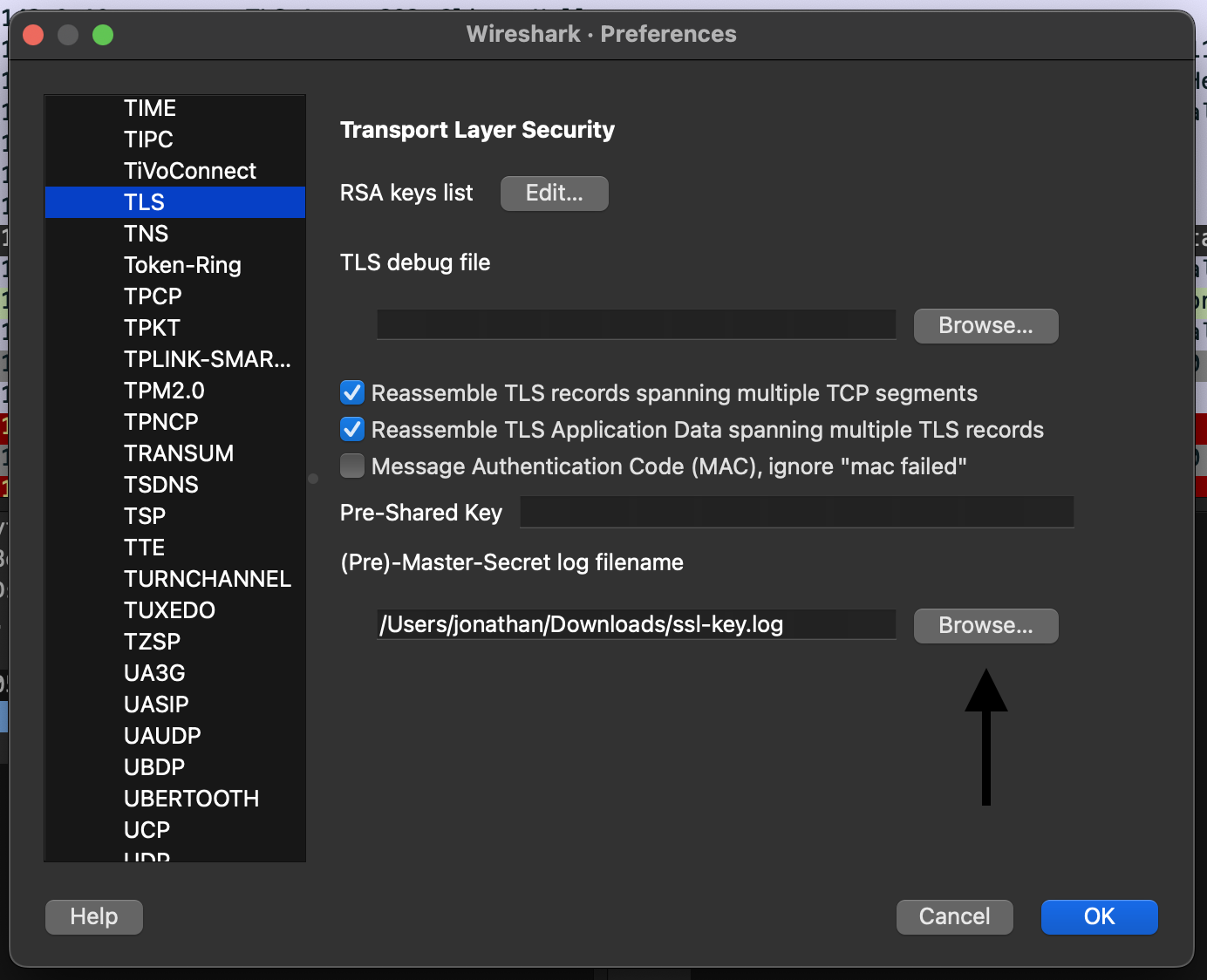This screenshot has height=980, width=1207.
Task: Select TZSP in the protocol list
Action: (174, 642)
